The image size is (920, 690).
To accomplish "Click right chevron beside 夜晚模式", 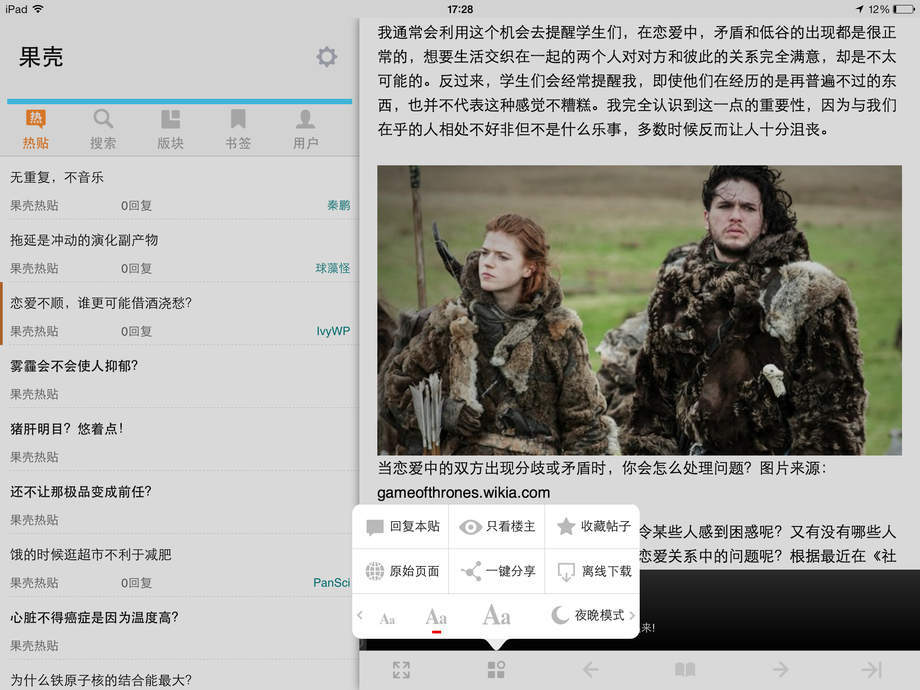I will [632, 616].
